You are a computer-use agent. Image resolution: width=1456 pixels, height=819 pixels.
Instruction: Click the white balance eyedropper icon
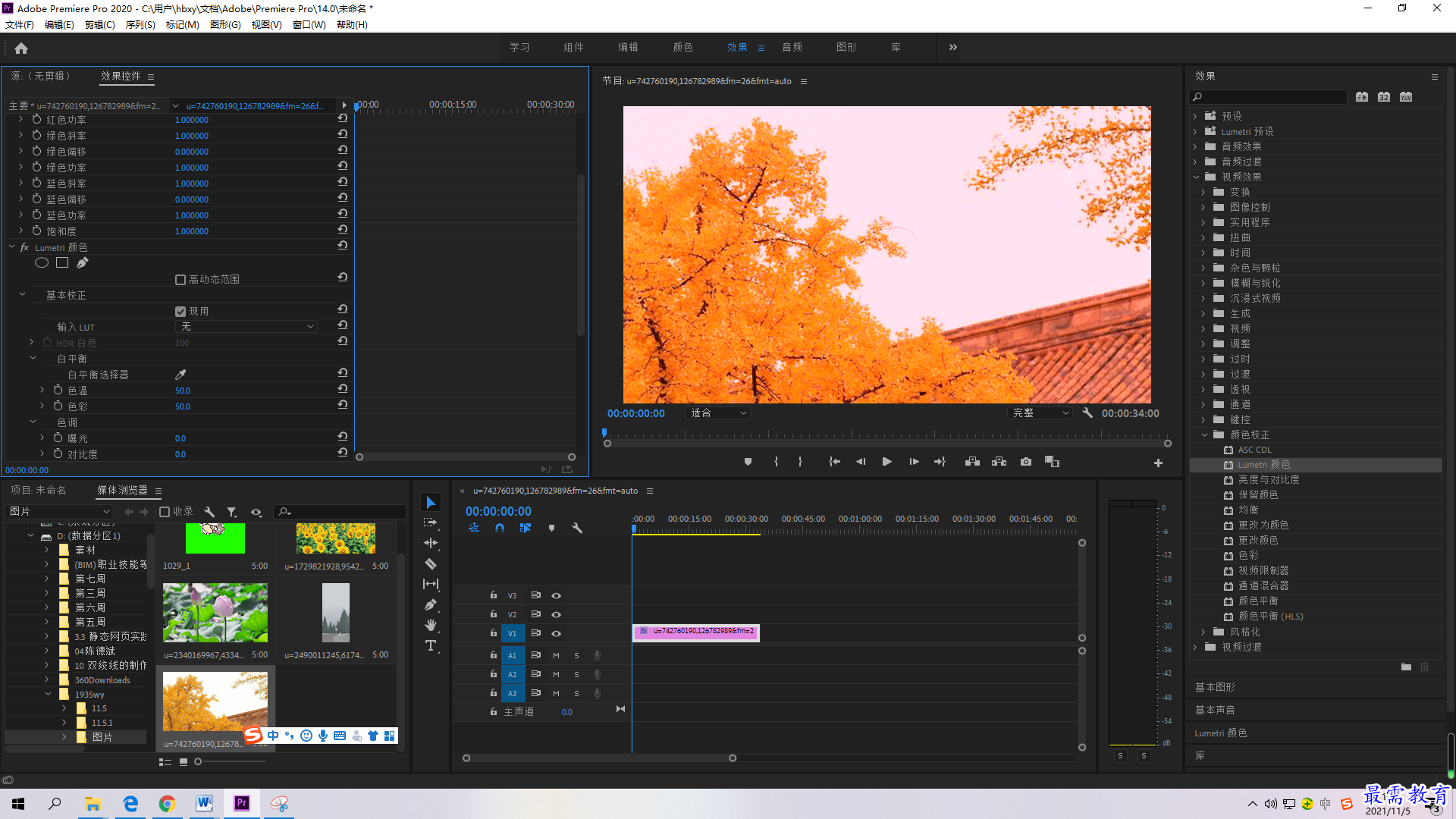(x=180, y=375)
